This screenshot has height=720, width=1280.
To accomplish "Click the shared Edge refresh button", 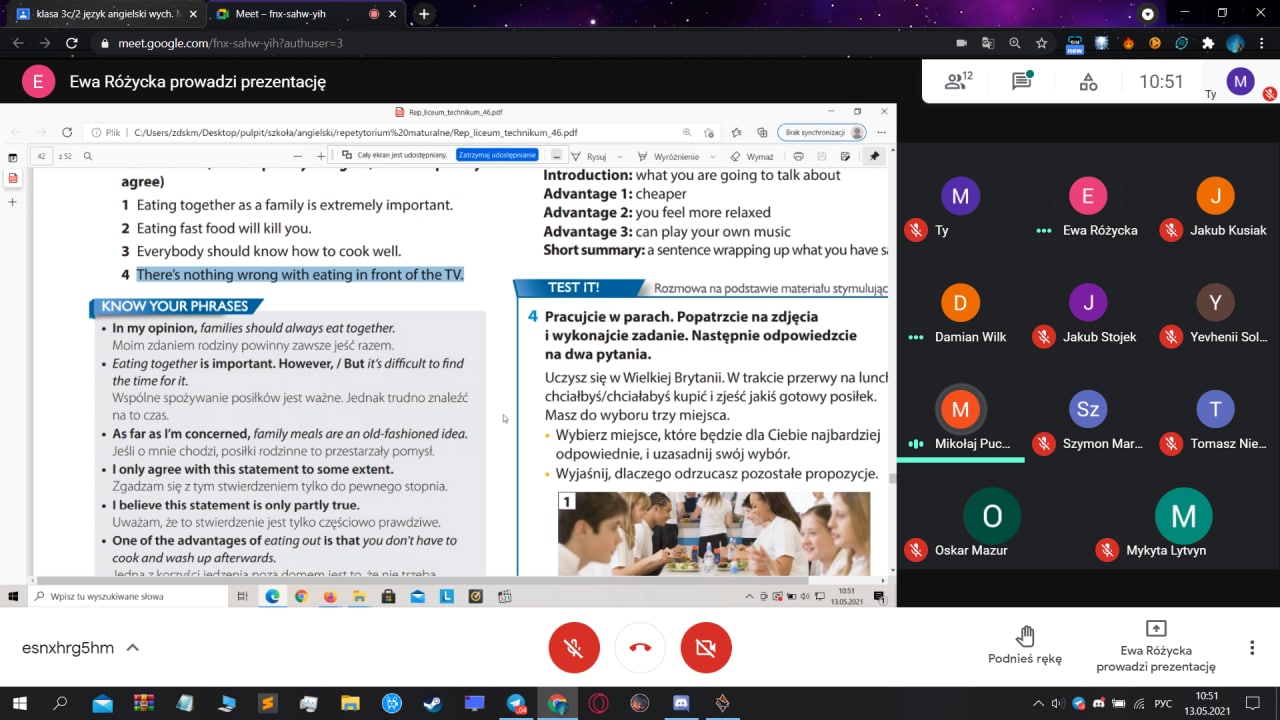I will [x=67, y=132].
